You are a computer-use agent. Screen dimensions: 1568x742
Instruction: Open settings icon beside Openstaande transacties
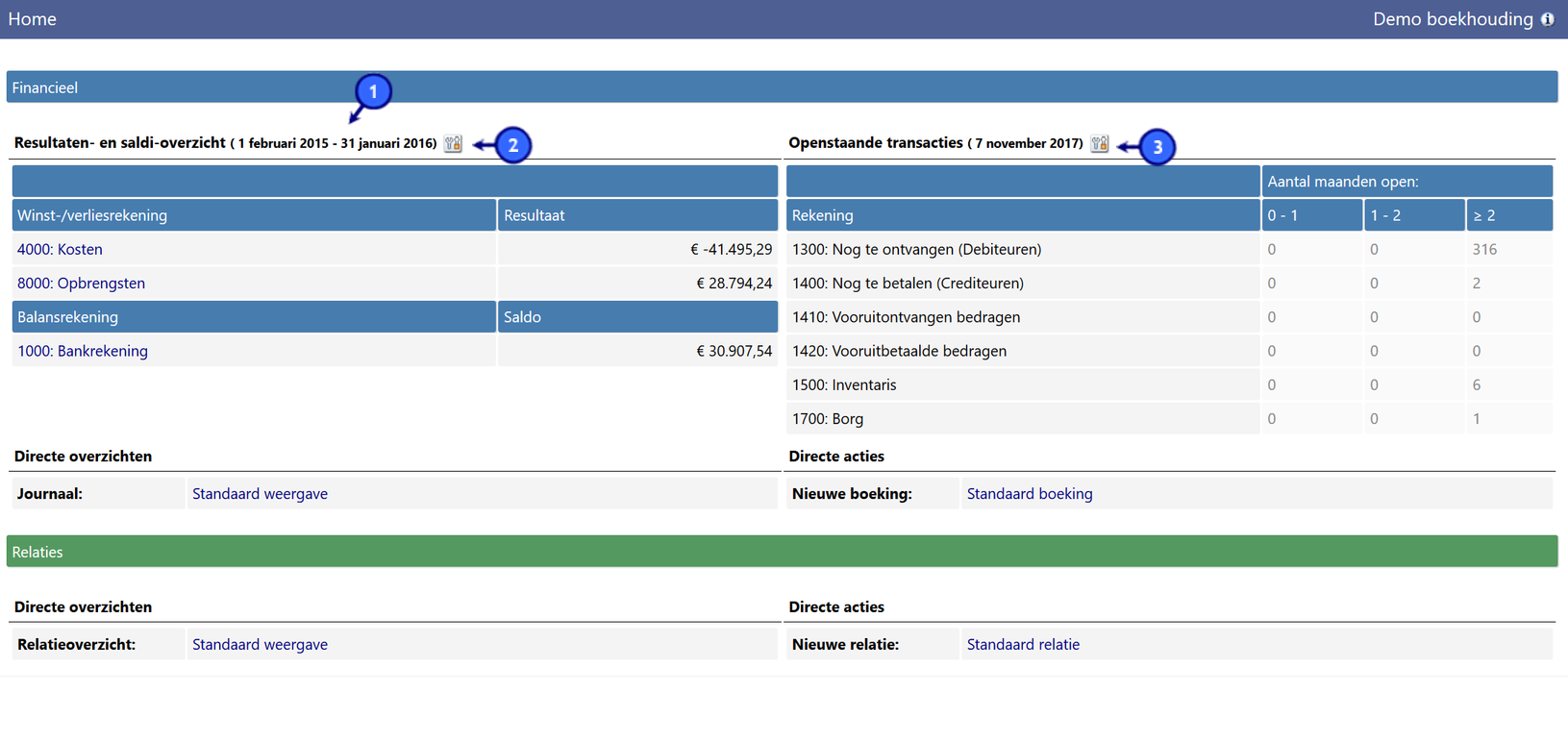click(1100, 143)
